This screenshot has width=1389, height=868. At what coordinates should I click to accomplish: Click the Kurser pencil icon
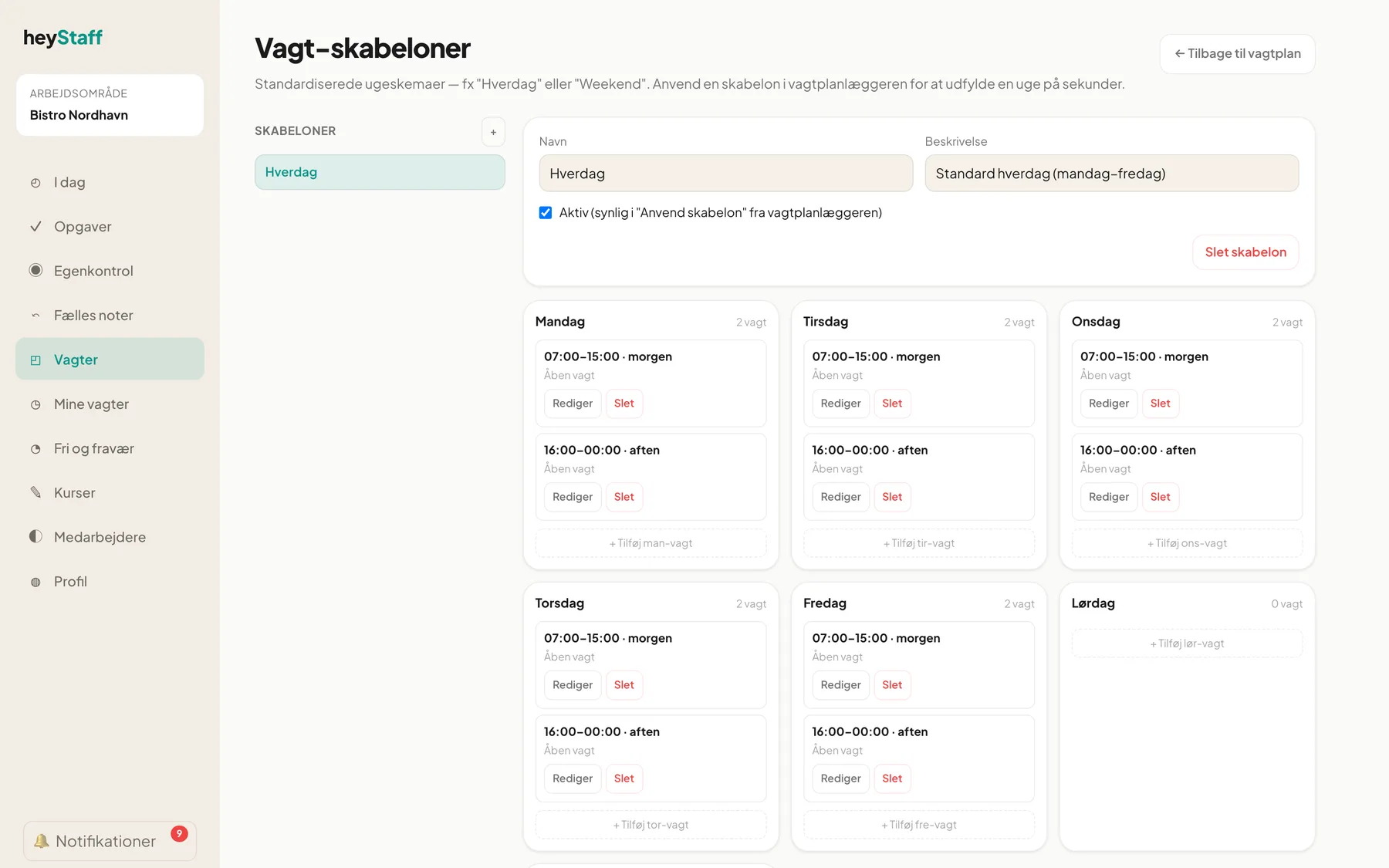tap(35, 492)
